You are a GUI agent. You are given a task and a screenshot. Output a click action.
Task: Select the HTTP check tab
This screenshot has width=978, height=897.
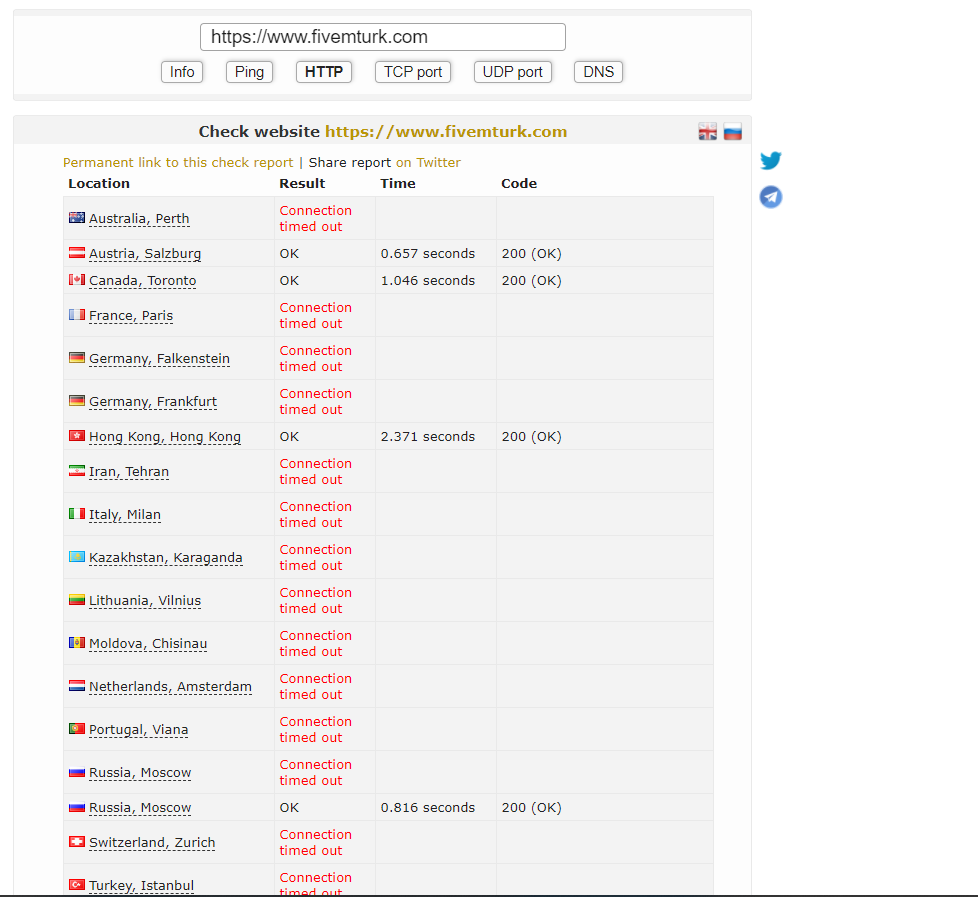tap(324, 72)
